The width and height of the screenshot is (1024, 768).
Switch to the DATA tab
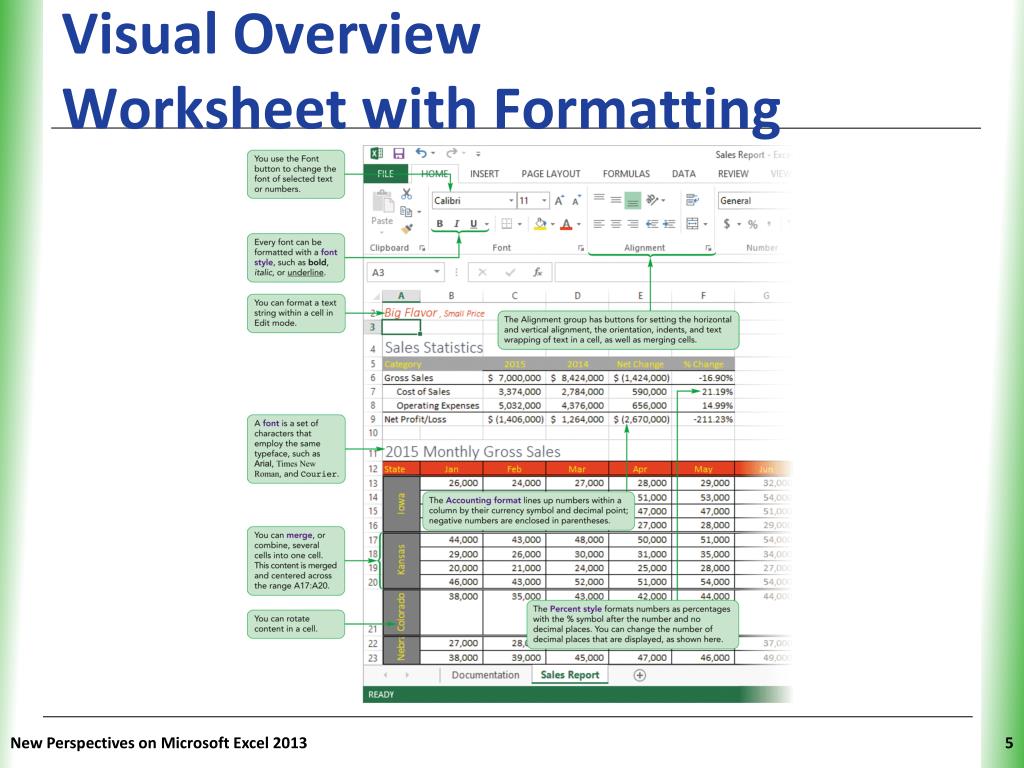pos(684,174)
